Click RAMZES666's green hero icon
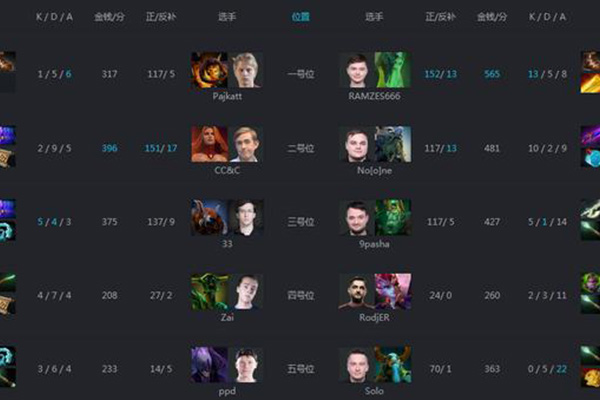Screen dimensions: 600x400 pos(393,70)
